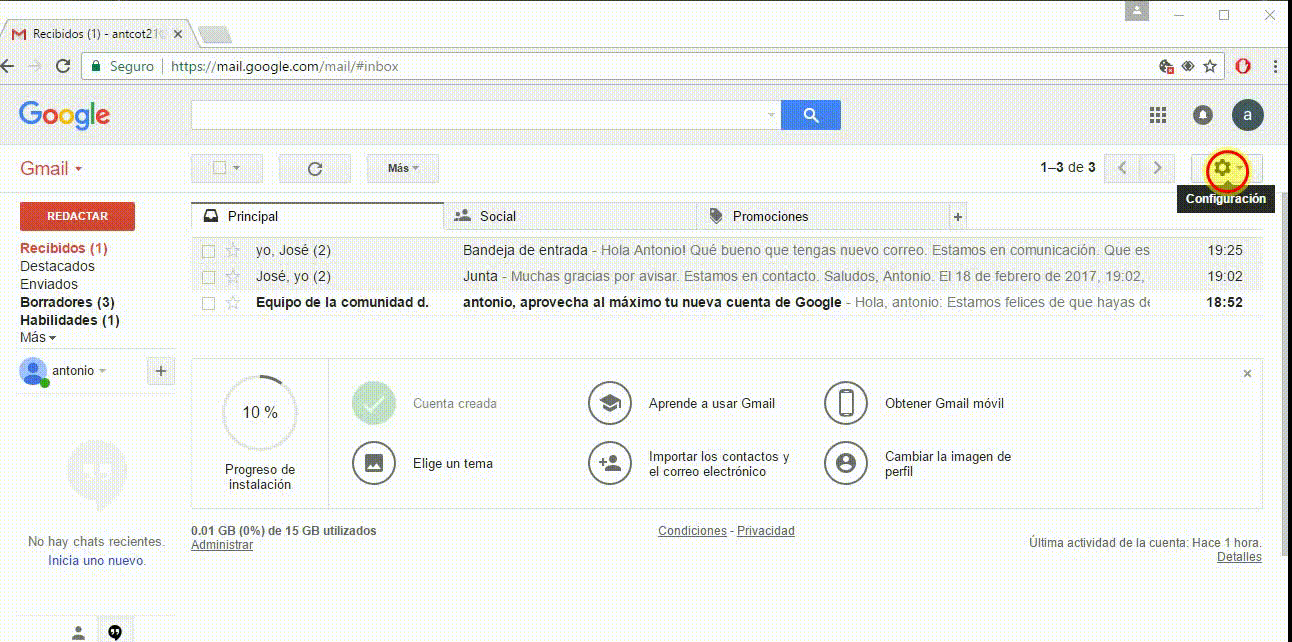Screen dimensions: 1292x642
Task: Select the 'José, yo (2)' message checkbox
Action: coord(208,277)
